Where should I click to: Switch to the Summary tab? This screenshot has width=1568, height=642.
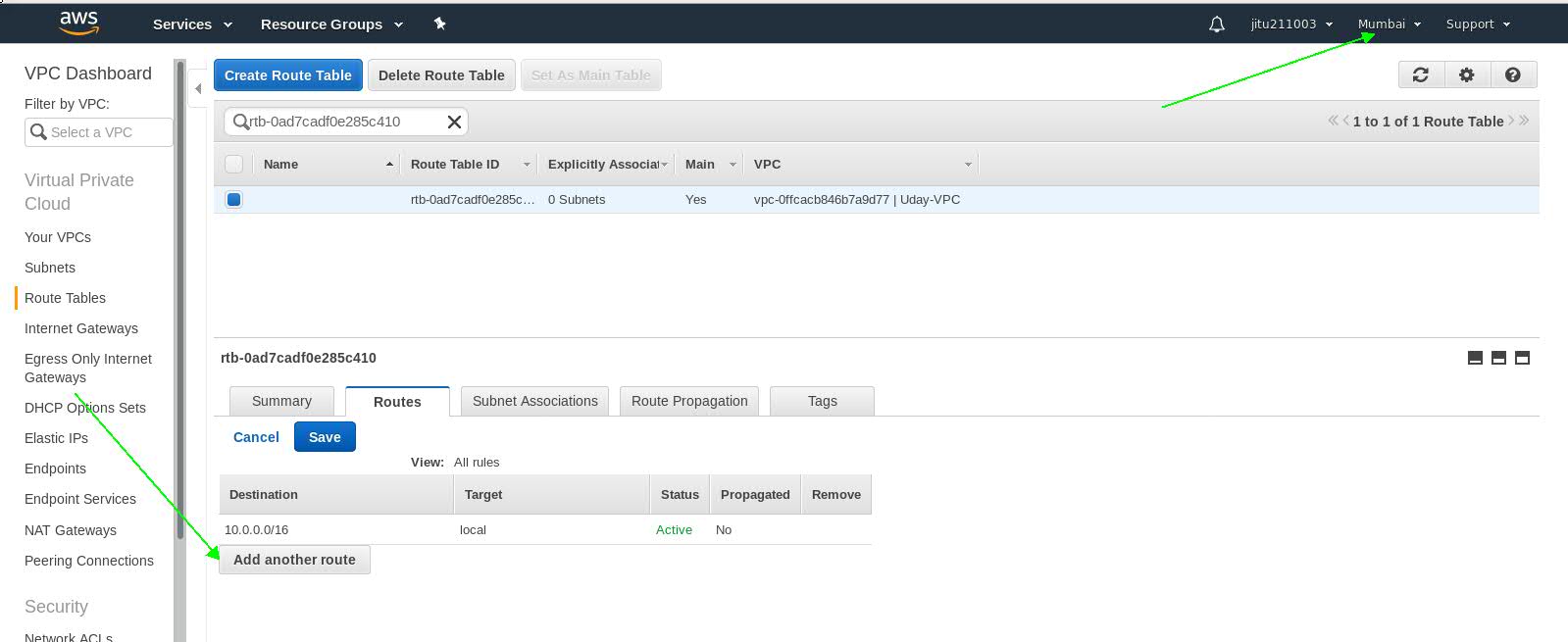281,401
